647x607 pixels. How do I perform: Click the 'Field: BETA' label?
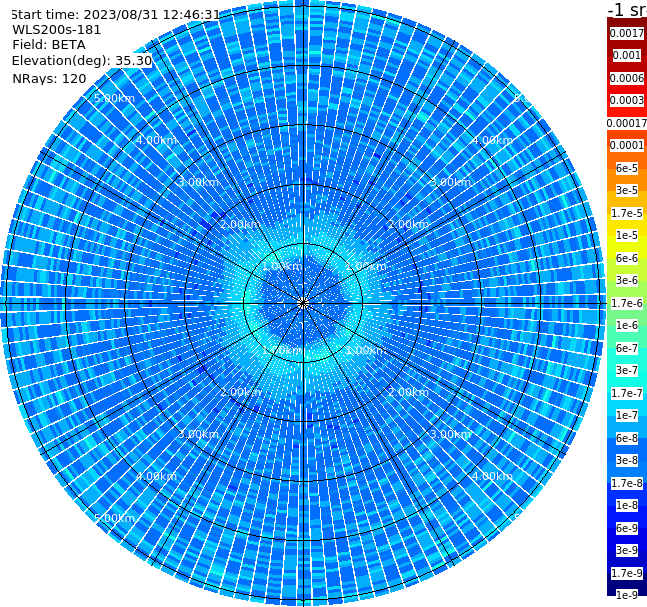tap(49, 45)
